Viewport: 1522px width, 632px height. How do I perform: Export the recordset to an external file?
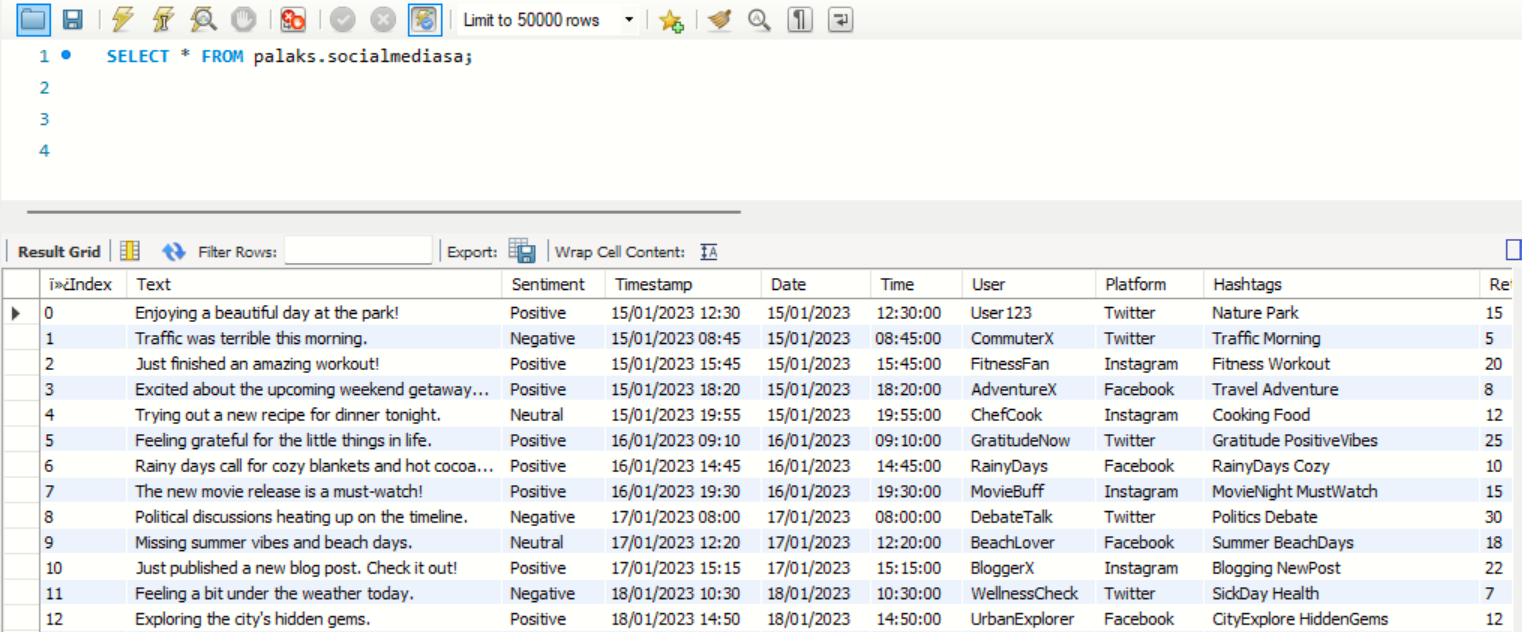click(522, 251)
